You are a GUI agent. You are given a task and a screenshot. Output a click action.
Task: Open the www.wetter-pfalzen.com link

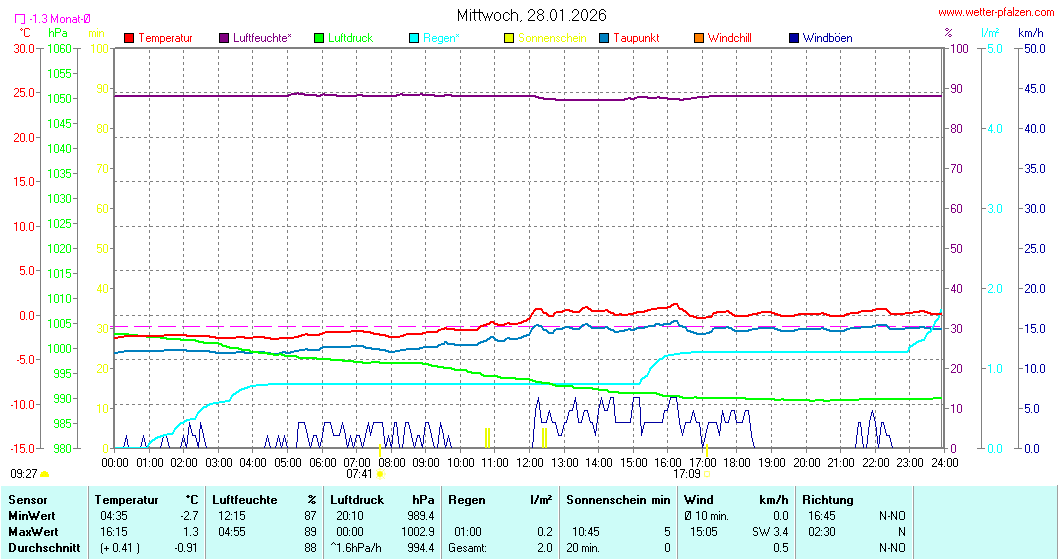994,13
